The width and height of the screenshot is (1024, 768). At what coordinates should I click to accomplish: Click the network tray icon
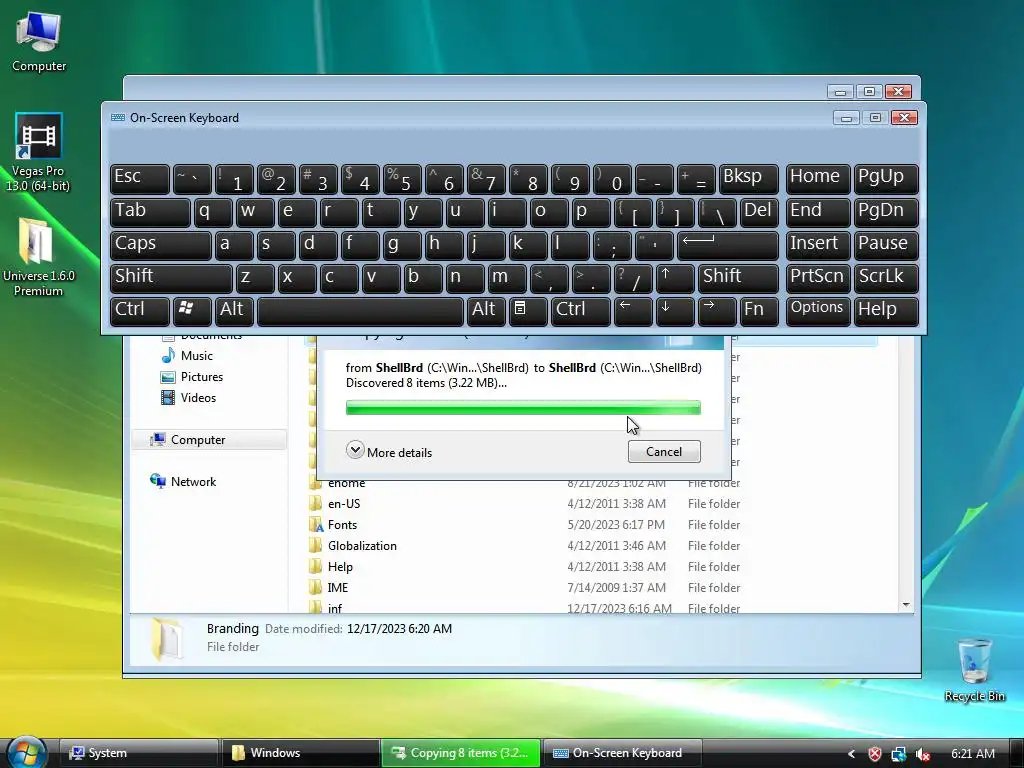pyautogui.click(x=899, y=754)
